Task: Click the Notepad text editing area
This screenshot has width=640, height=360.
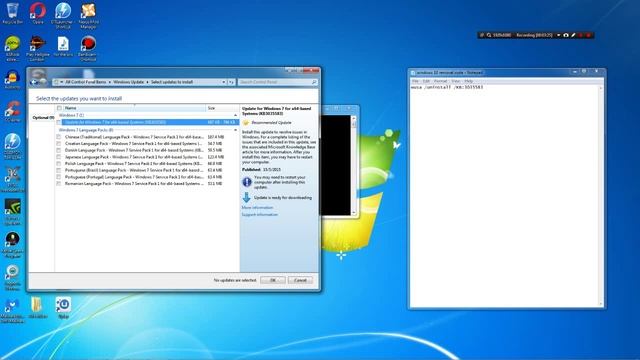Action: pyautogui.click(x=504, y=196)
